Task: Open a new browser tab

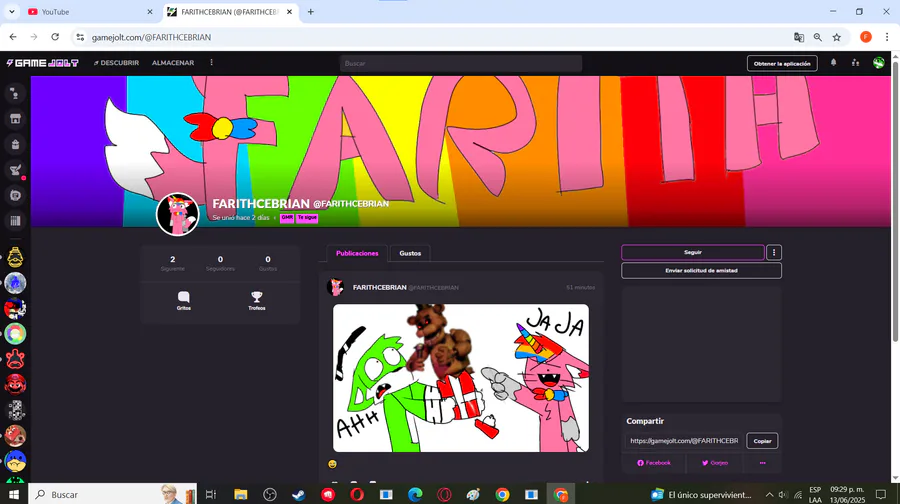Action: 311,11
